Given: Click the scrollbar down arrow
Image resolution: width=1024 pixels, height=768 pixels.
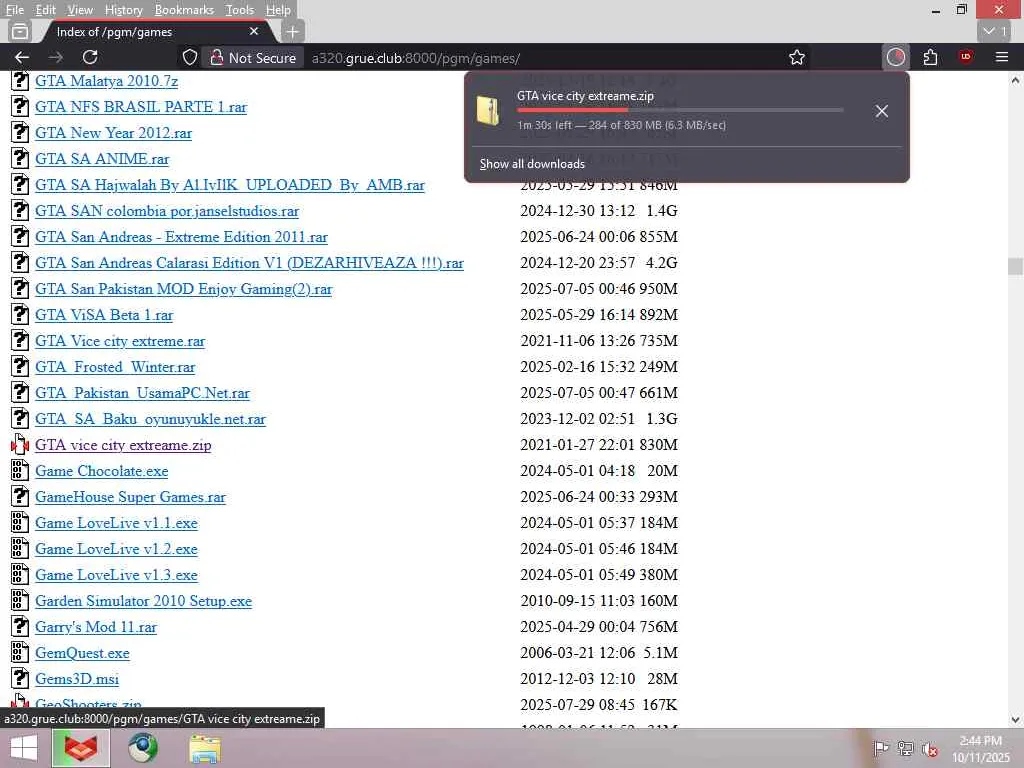Looking at the screenshot, I should tap(1015, 720).
